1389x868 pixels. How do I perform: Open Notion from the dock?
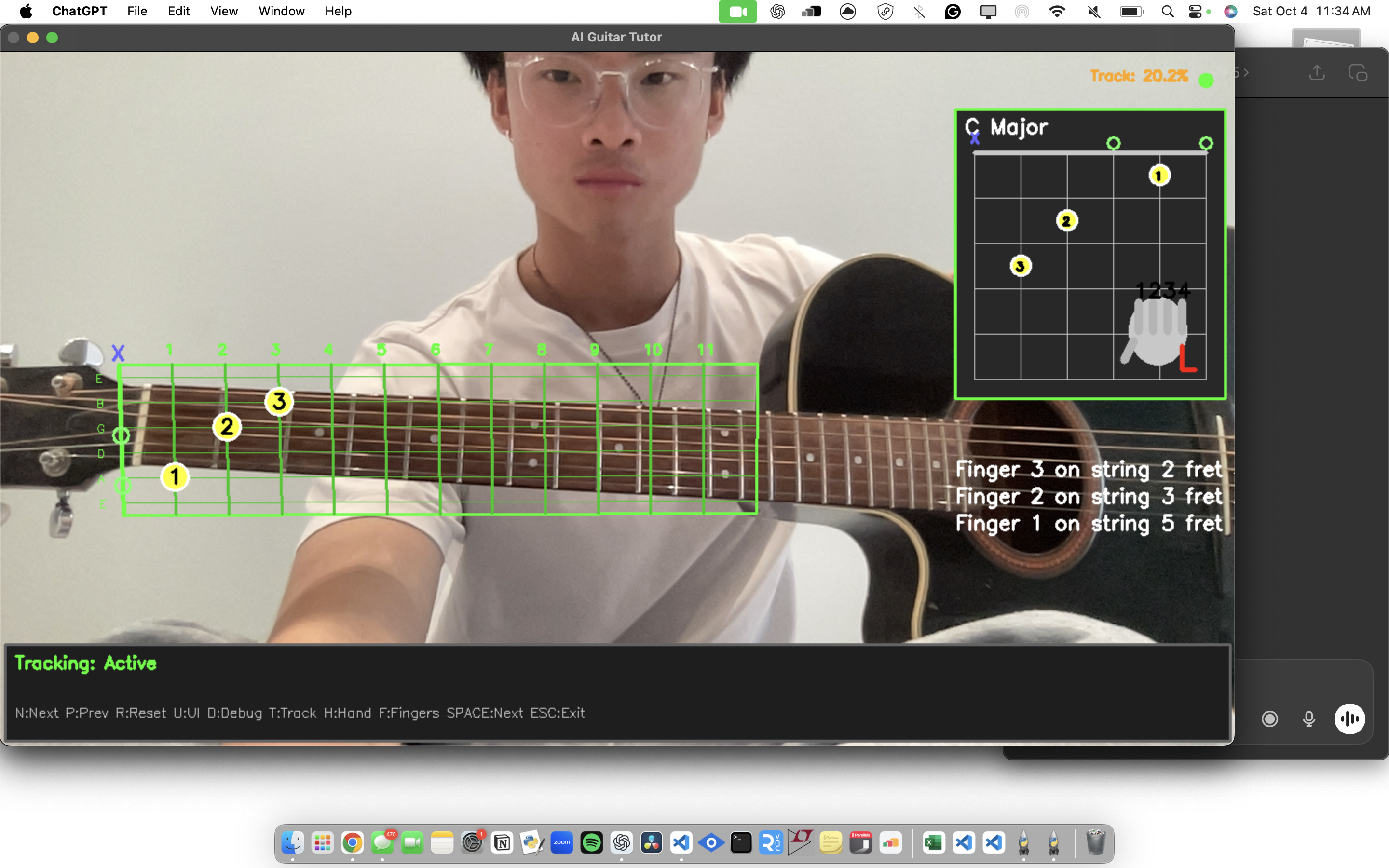tap(502, 843)
